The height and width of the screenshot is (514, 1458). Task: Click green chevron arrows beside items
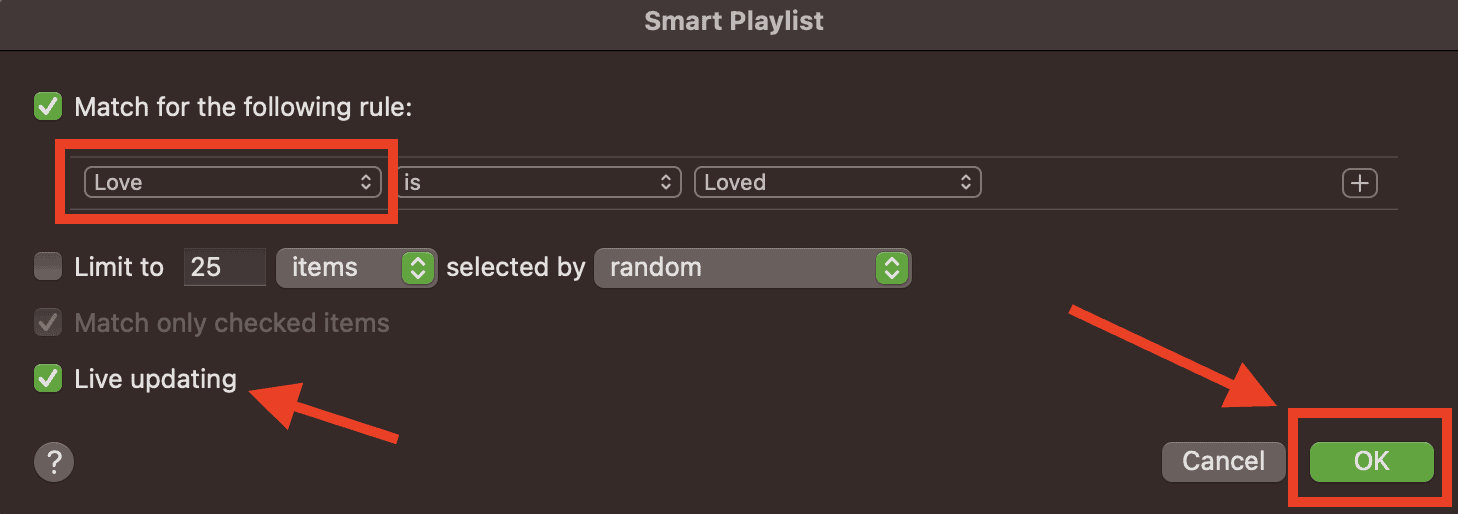[x=418, y=268]
